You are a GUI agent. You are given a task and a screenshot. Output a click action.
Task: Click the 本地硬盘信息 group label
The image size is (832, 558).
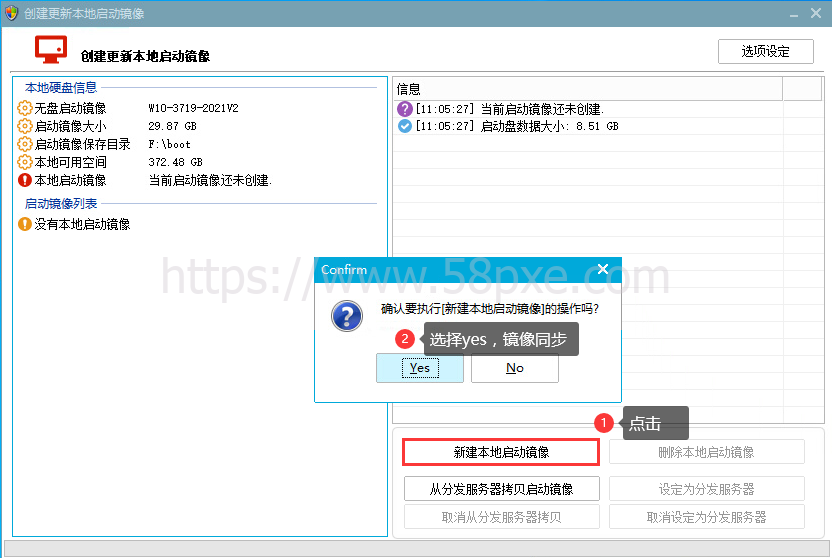click(60, 88)
